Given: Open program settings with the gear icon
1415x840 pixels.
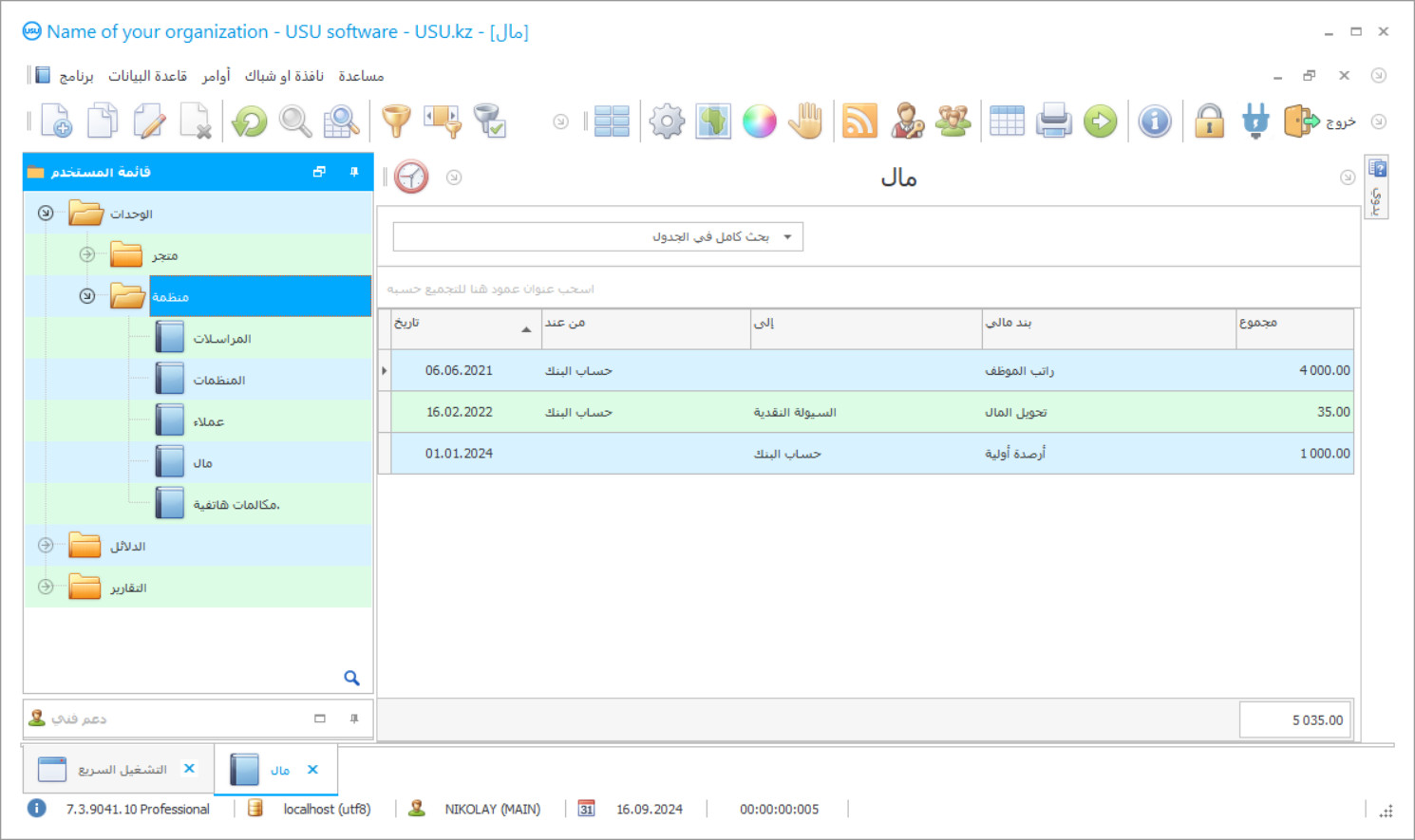Looking at the screenshot, I should click(x=666, y=121).
